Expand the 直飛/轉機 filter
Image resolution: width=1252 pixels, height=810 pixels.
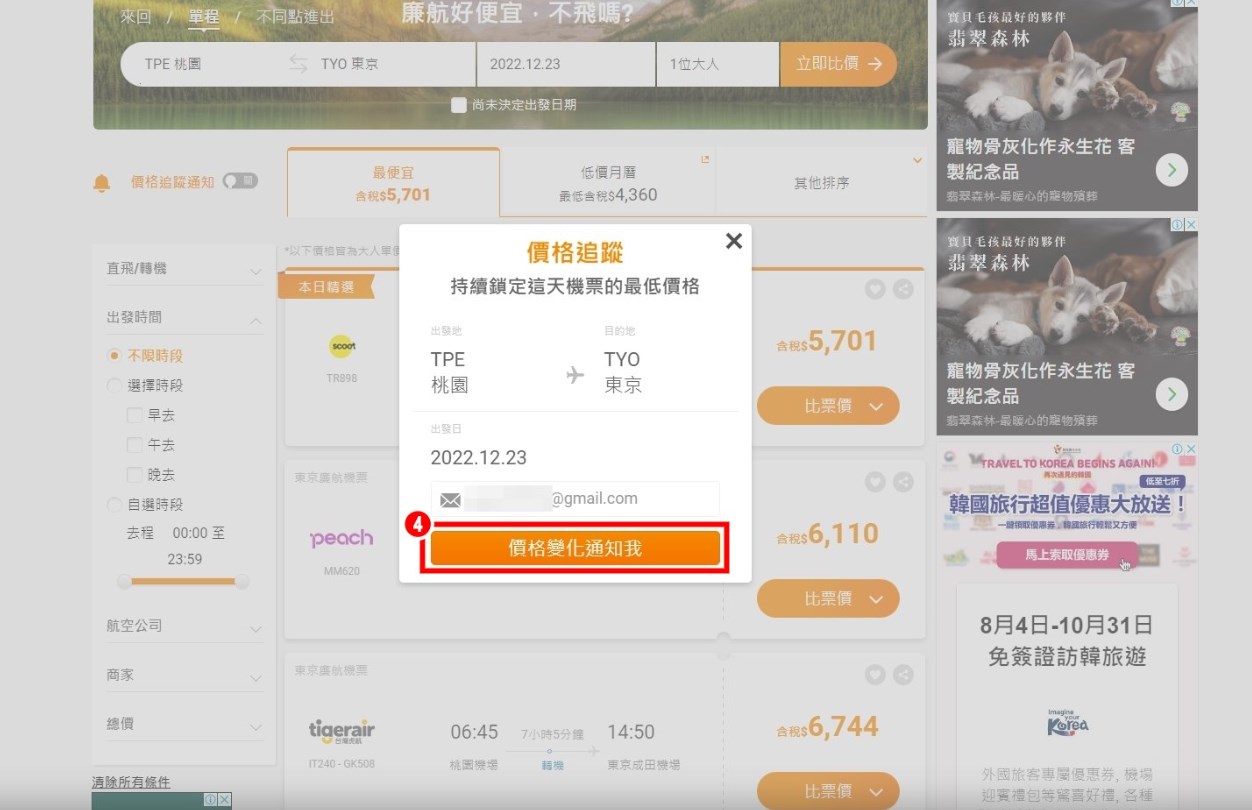coord(184,269)
